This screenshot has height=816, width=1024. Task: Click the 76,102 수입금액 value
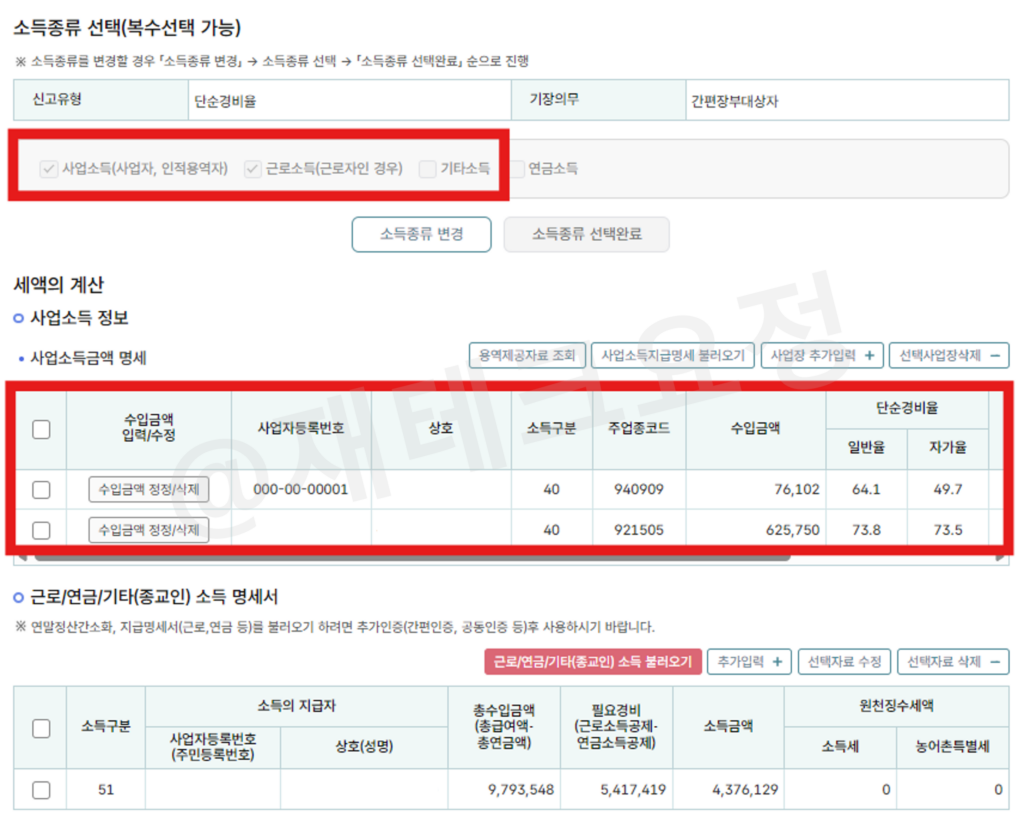tap(797, 490)
